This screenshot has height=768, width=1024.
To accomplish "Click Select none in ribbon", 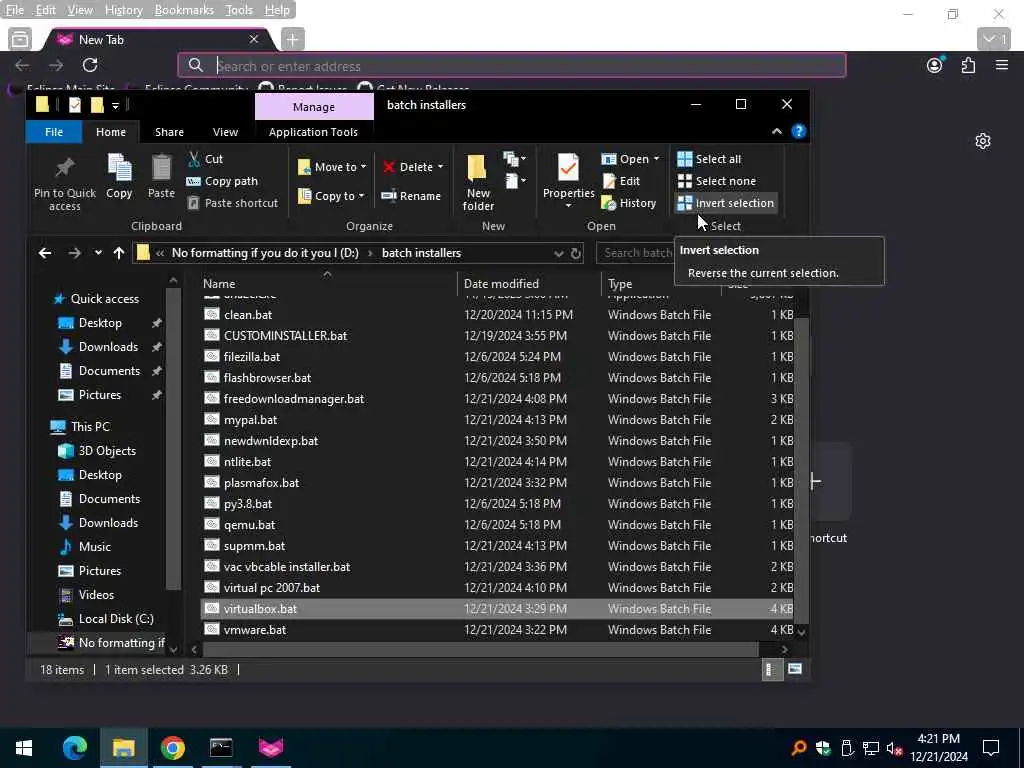I will [x=716, y=181].
